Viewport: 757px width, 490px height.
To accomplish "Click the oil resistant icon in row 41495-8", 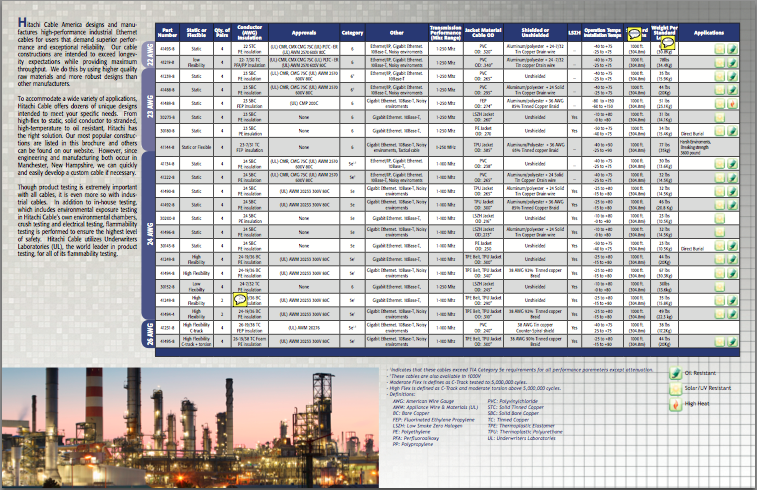I will [x=733, y=47].
